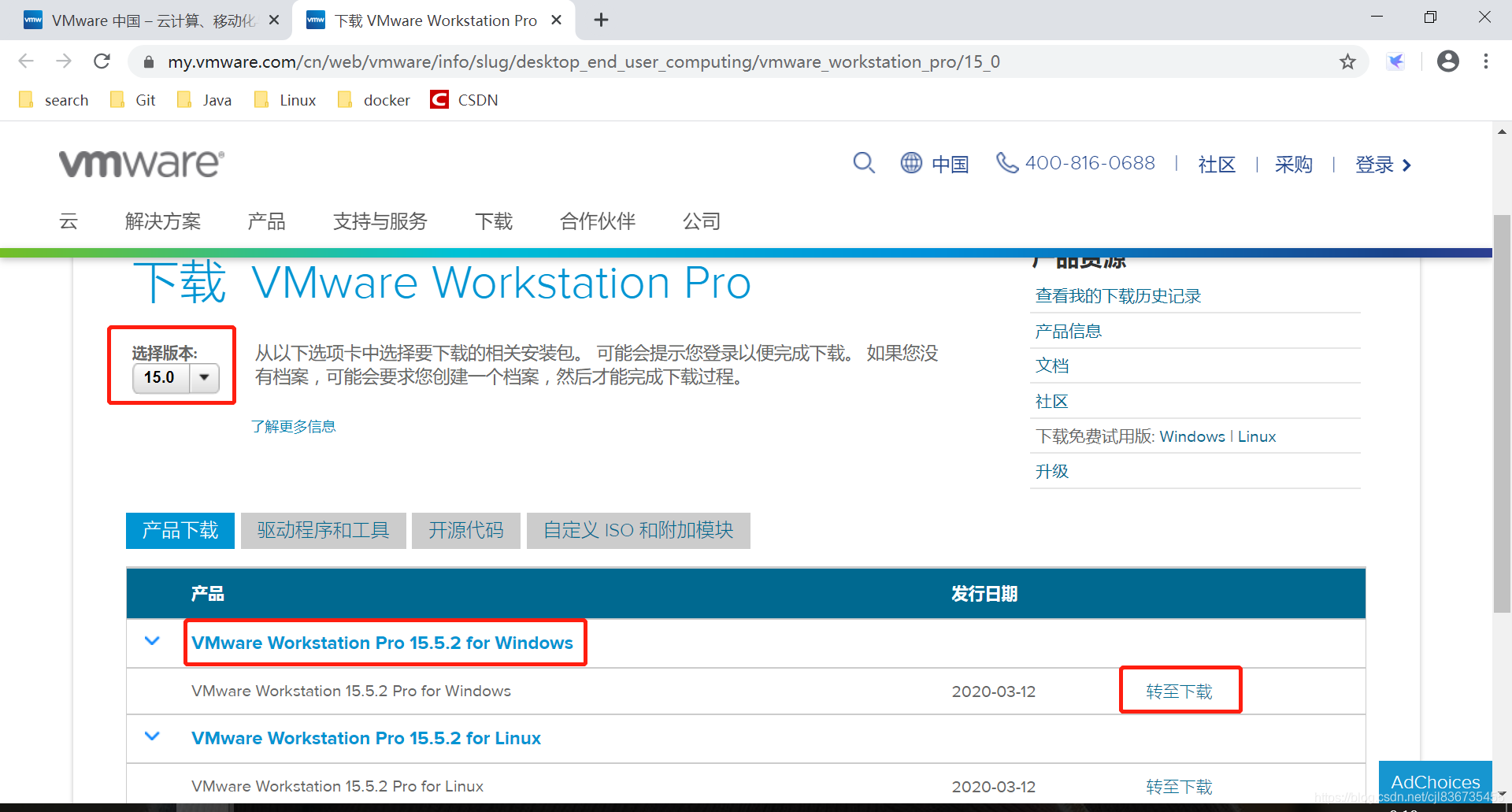Click the 产品 column header
The height and width of the screenshot is (812, 1512).
(208, 594)
